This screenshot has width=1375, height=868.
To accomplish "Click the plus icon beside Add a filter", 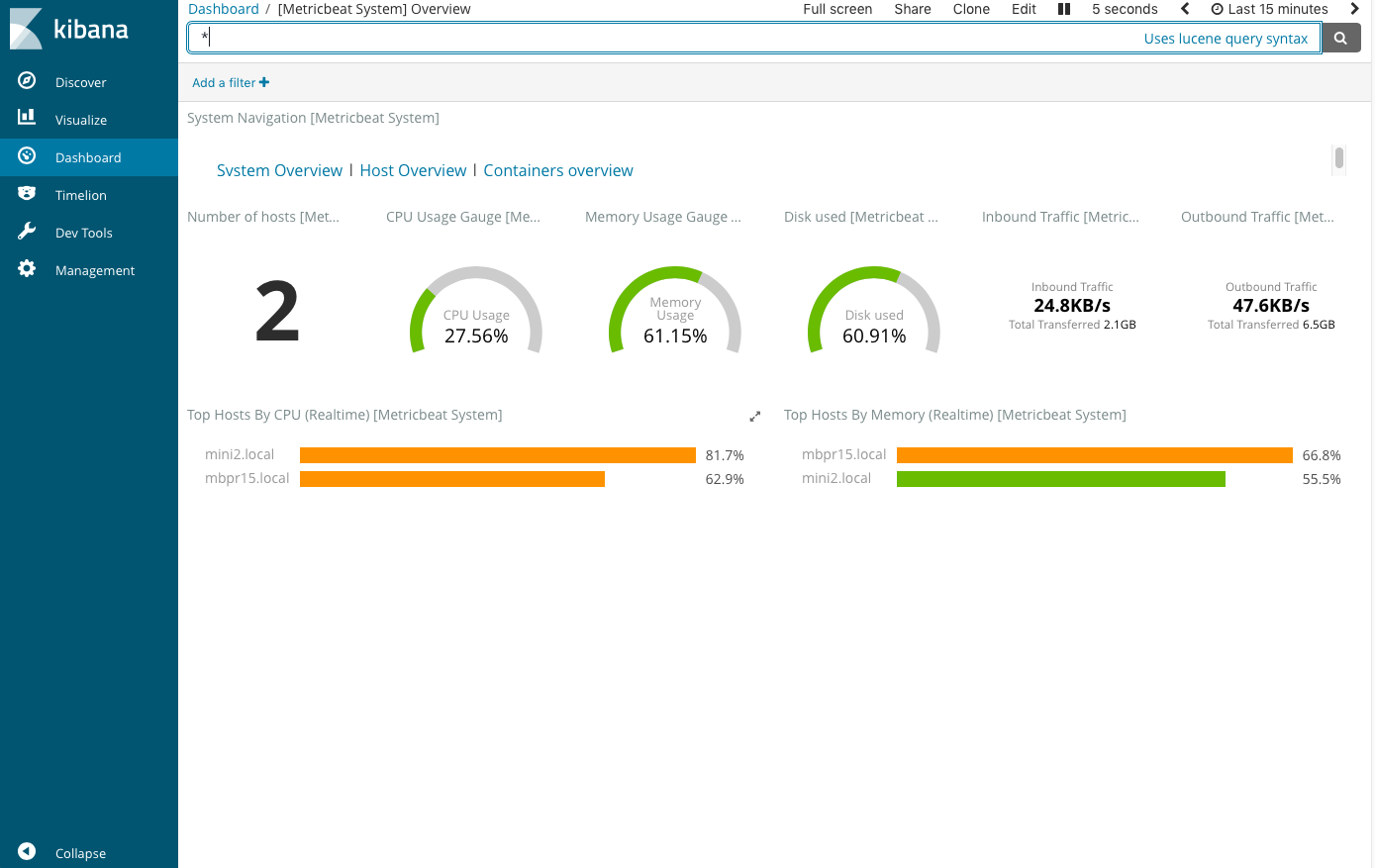I will coord(264,82).
